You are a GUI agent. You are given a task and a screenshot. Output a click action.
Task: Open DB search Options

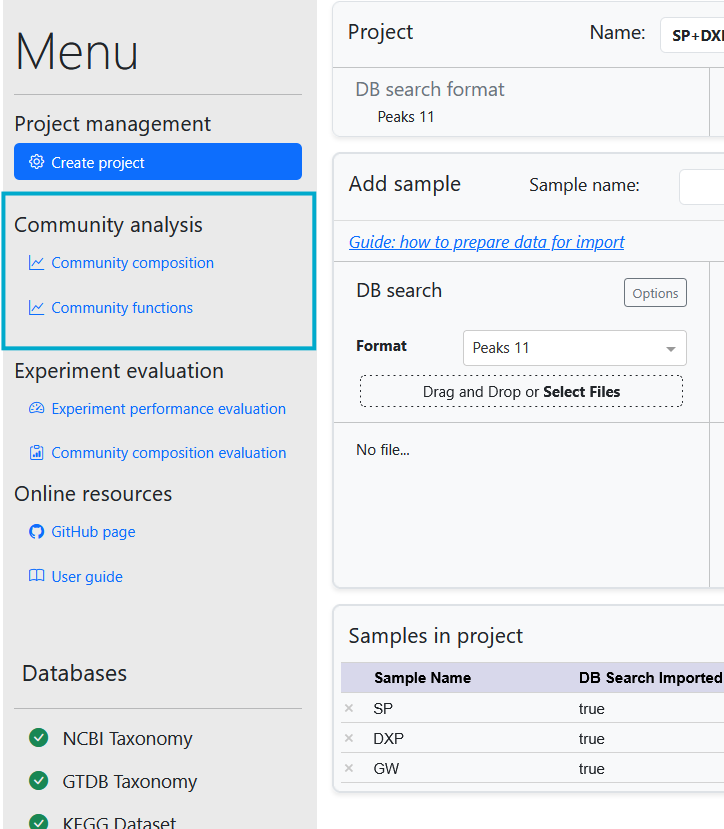click(x=655, y=293)
